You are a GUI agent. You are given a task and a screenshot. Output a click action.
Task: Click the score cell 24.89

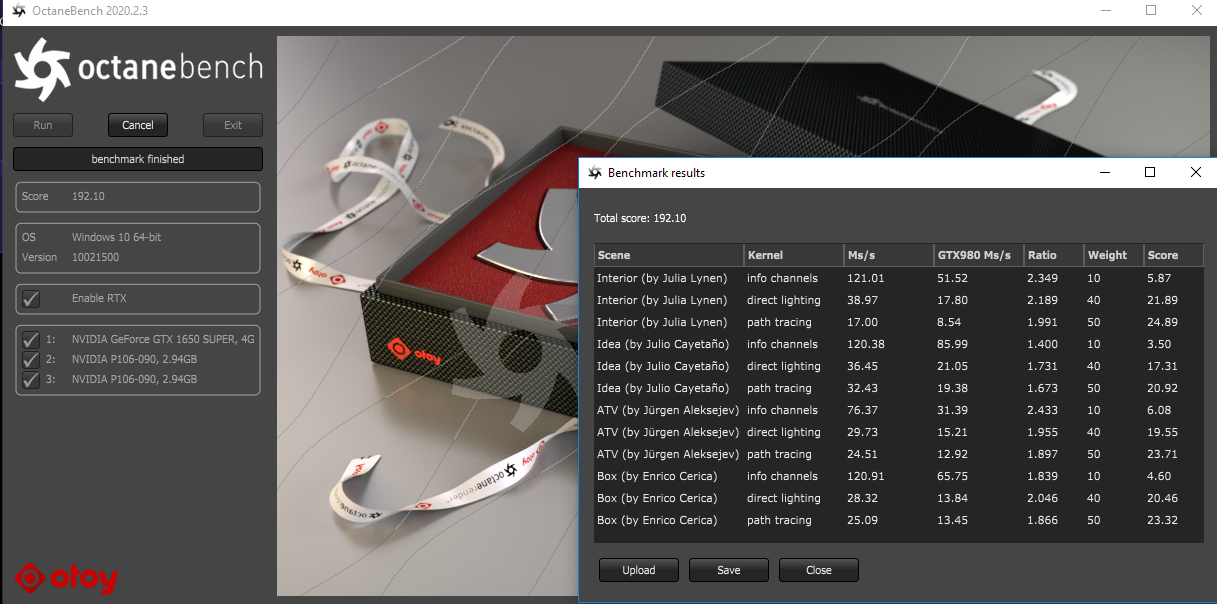(x=1162, y=322)
